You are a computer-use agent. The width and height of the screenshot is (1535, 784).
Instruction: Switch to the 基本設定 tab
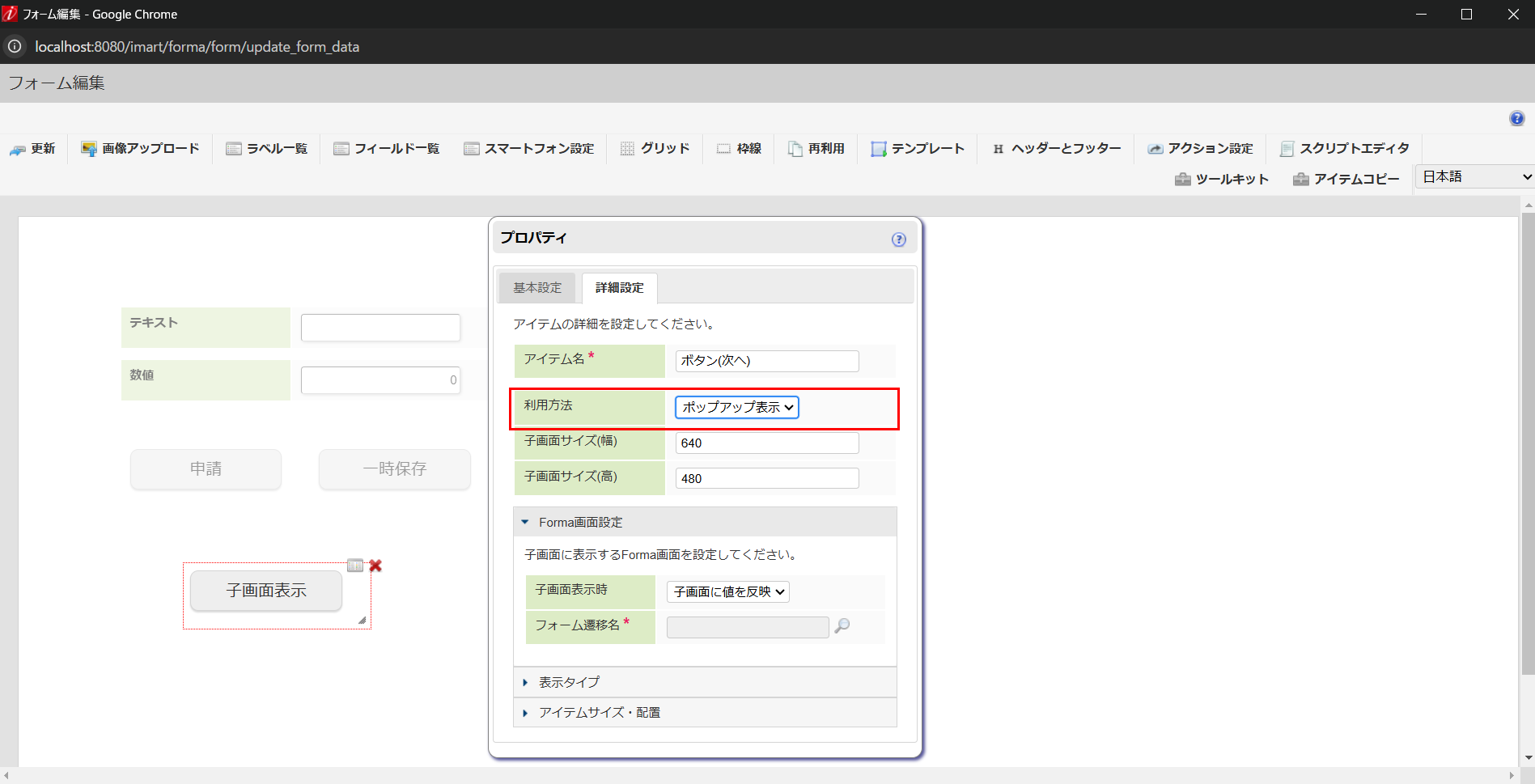pyautogui.click(x=536, y=287)
